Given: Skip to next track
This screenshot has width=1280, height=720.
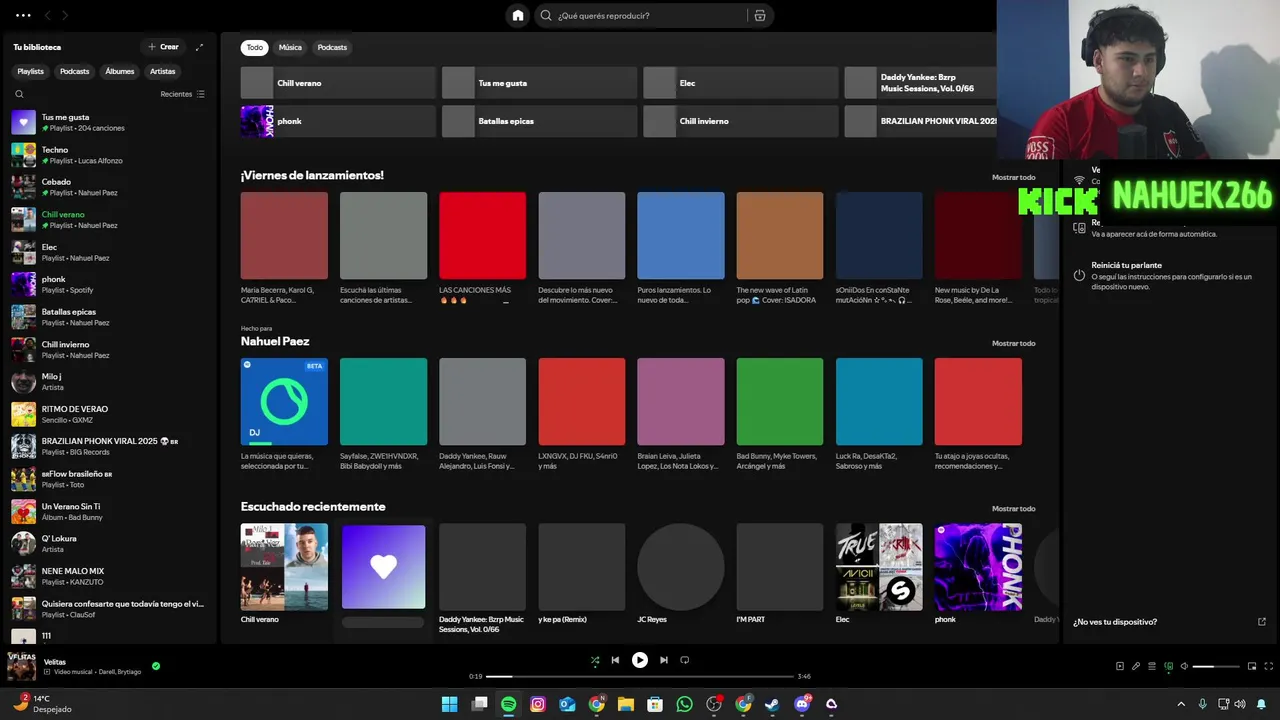Looking at the screenshot, I should (x=664, y=660).
